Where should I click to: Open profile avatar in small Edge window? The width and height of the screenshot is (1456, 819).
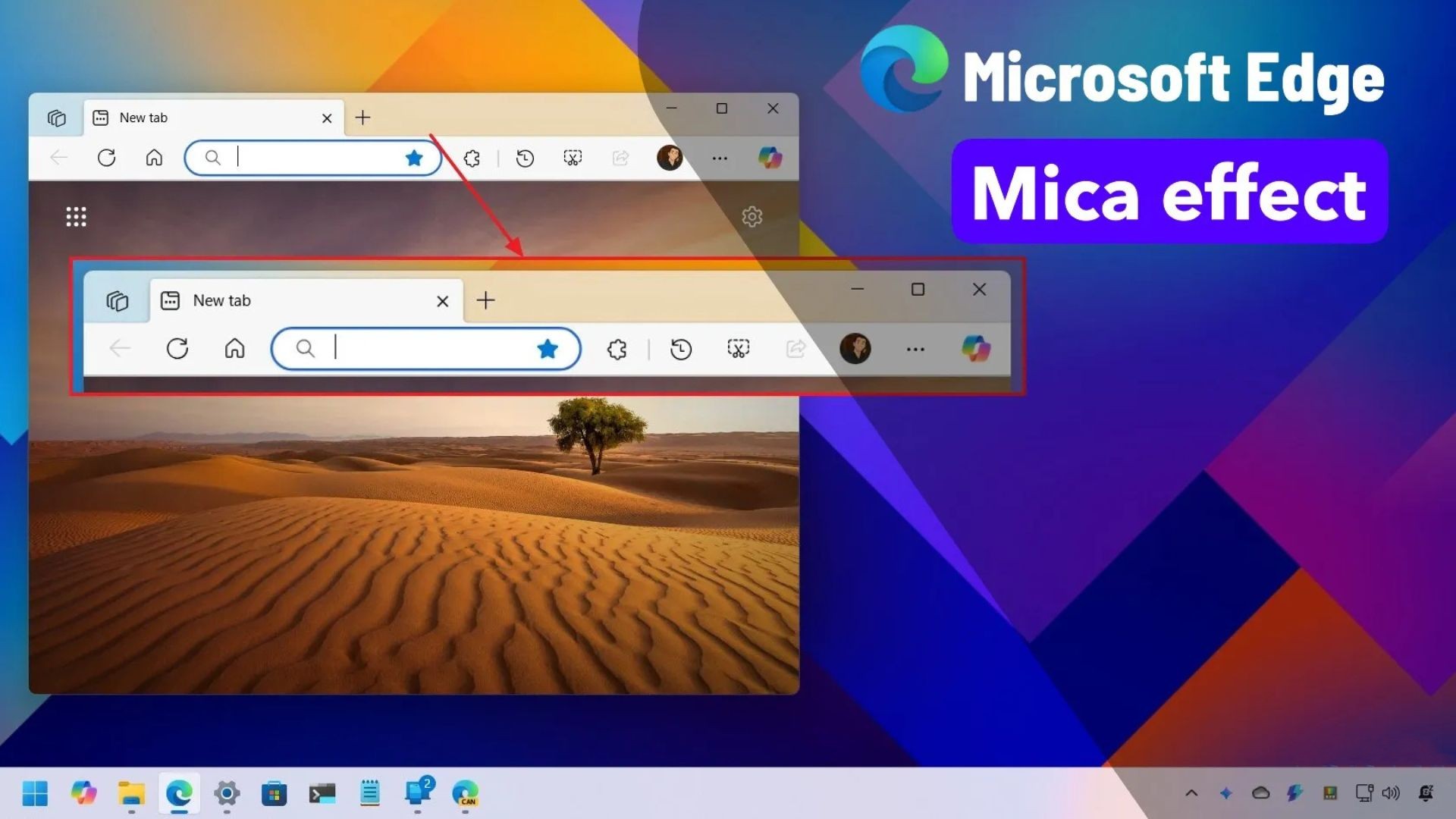[670, 158]
